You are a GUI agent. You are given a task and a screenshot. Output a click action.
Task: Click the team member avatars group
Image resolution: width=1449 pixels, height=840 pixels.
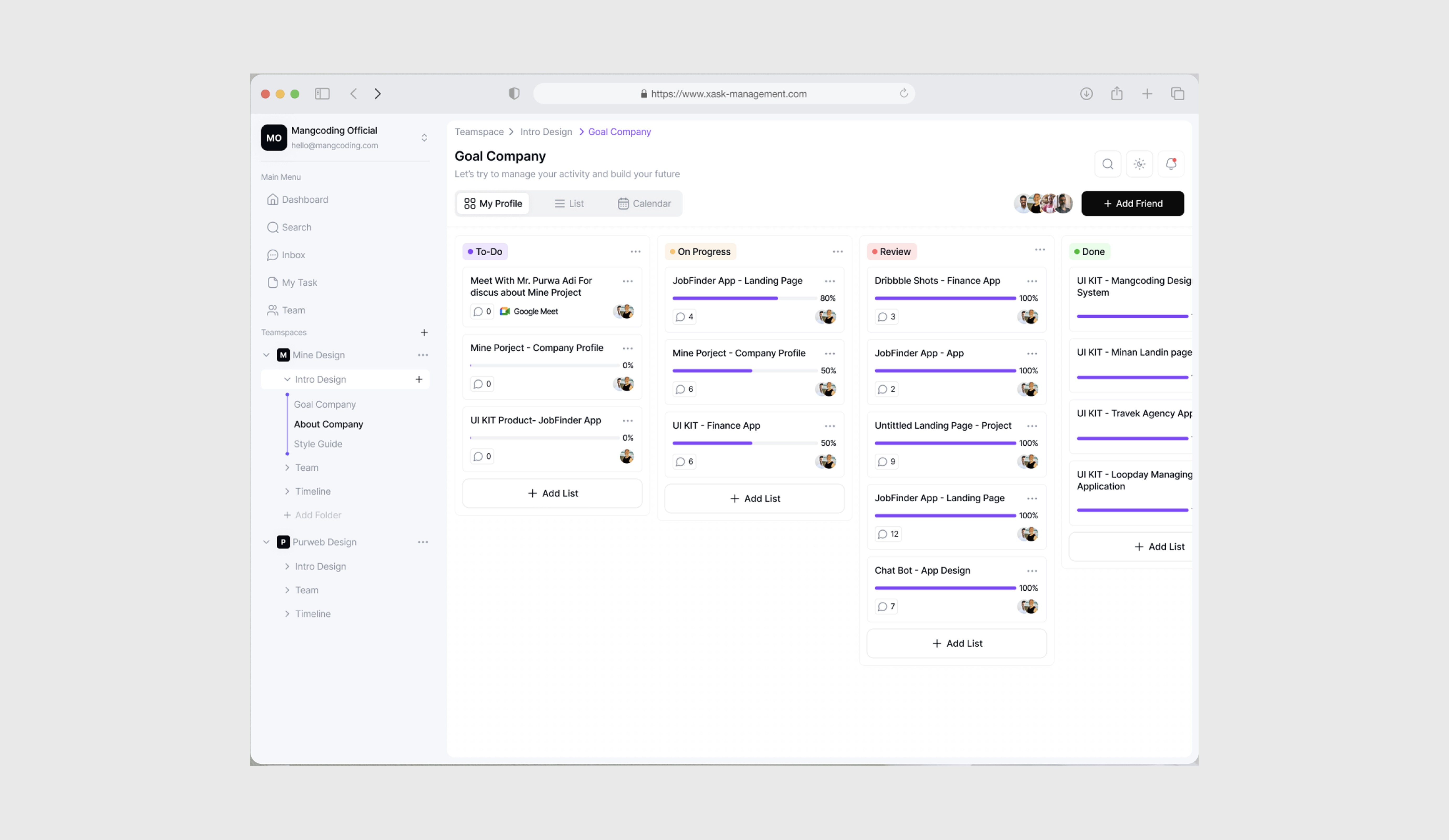click(x=1043, y=203)
